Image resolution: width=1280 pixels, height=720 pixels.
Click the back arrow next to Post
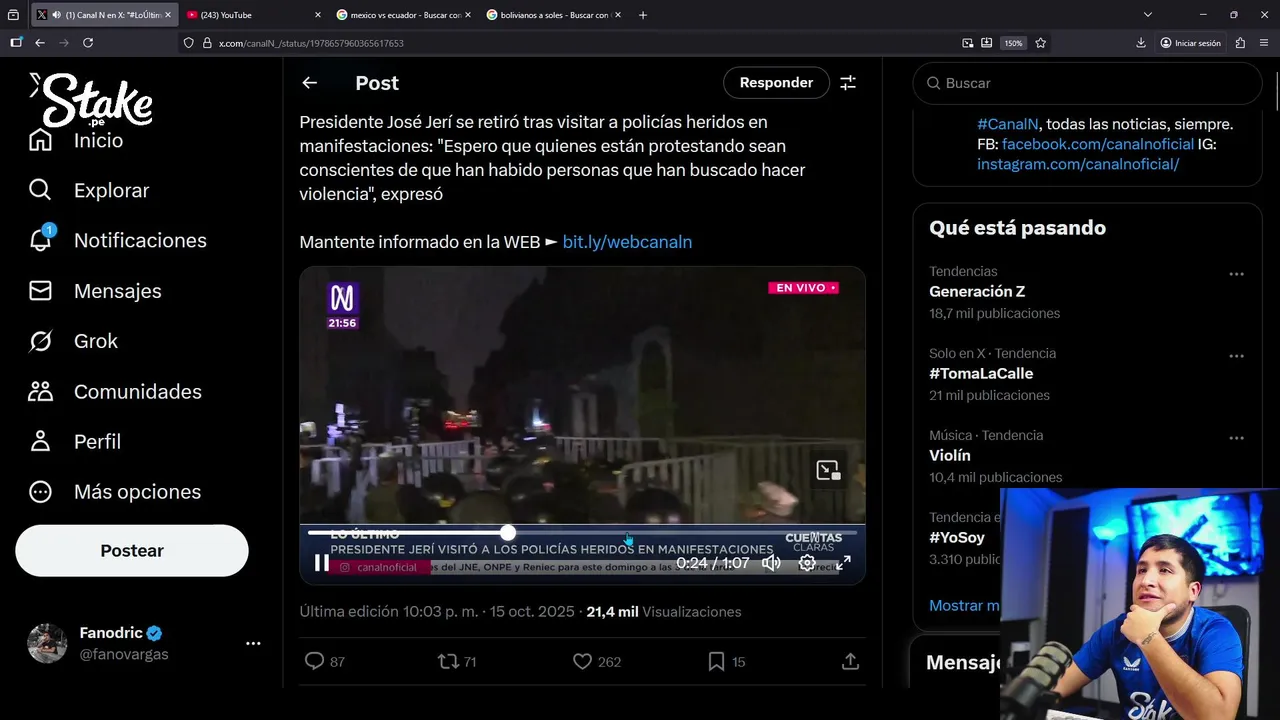(310, 83)
